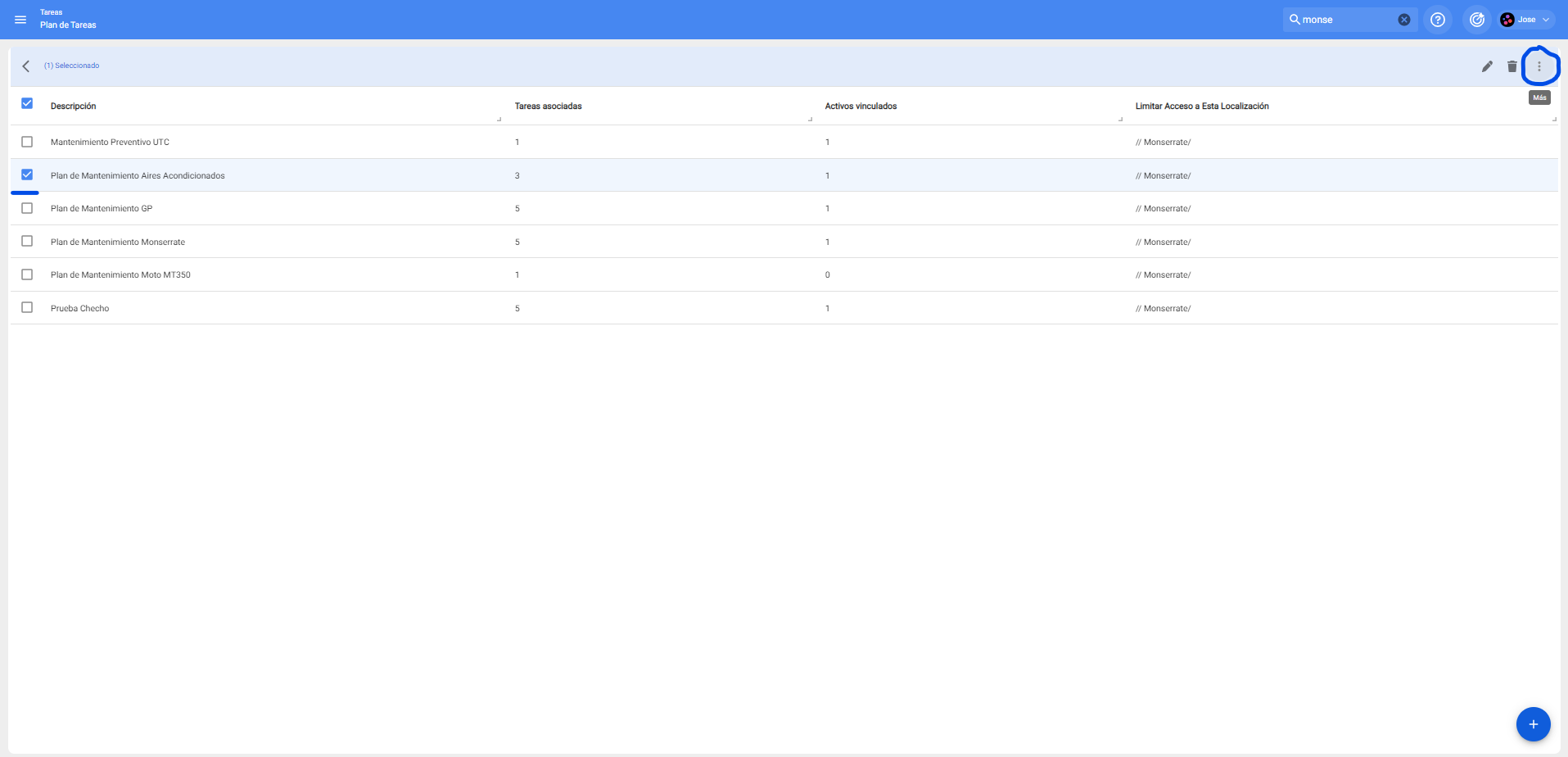Click the Activos vinculados column header
The image size is (1568, 757).
861,107
